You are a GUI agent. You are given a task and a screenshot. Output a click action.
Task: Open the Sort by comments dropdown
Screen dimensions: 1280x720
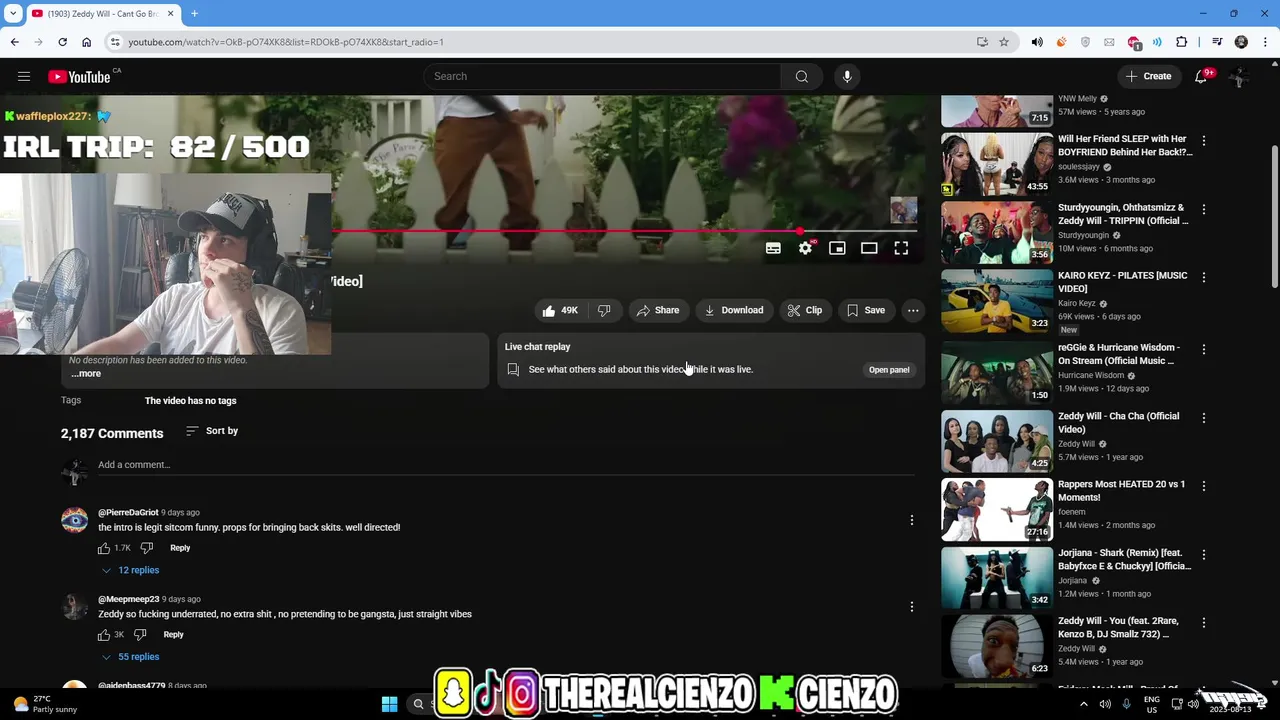pyautogui.click(x=212, y=431)
